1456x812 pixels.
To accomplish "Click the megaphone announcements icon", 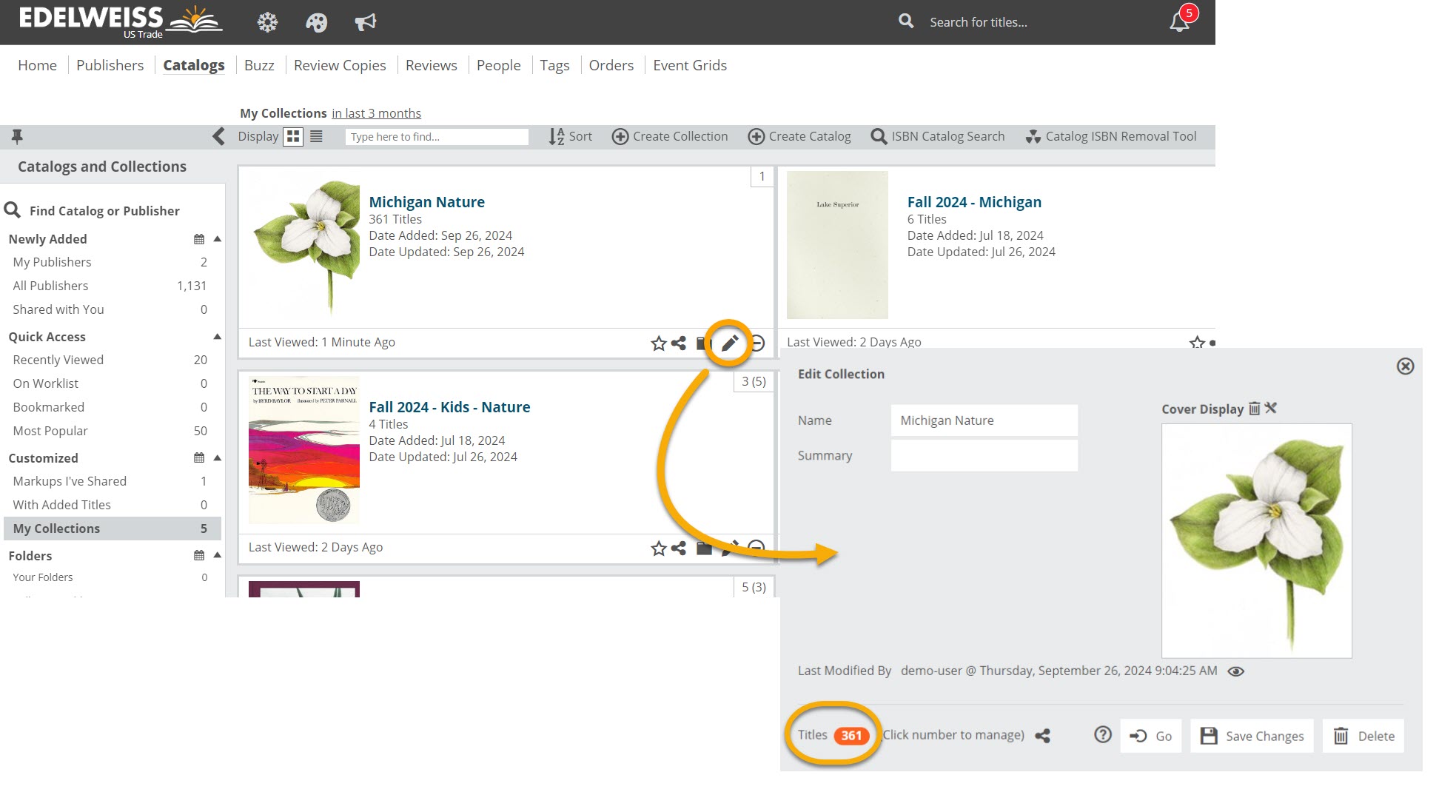I will 366,22.
